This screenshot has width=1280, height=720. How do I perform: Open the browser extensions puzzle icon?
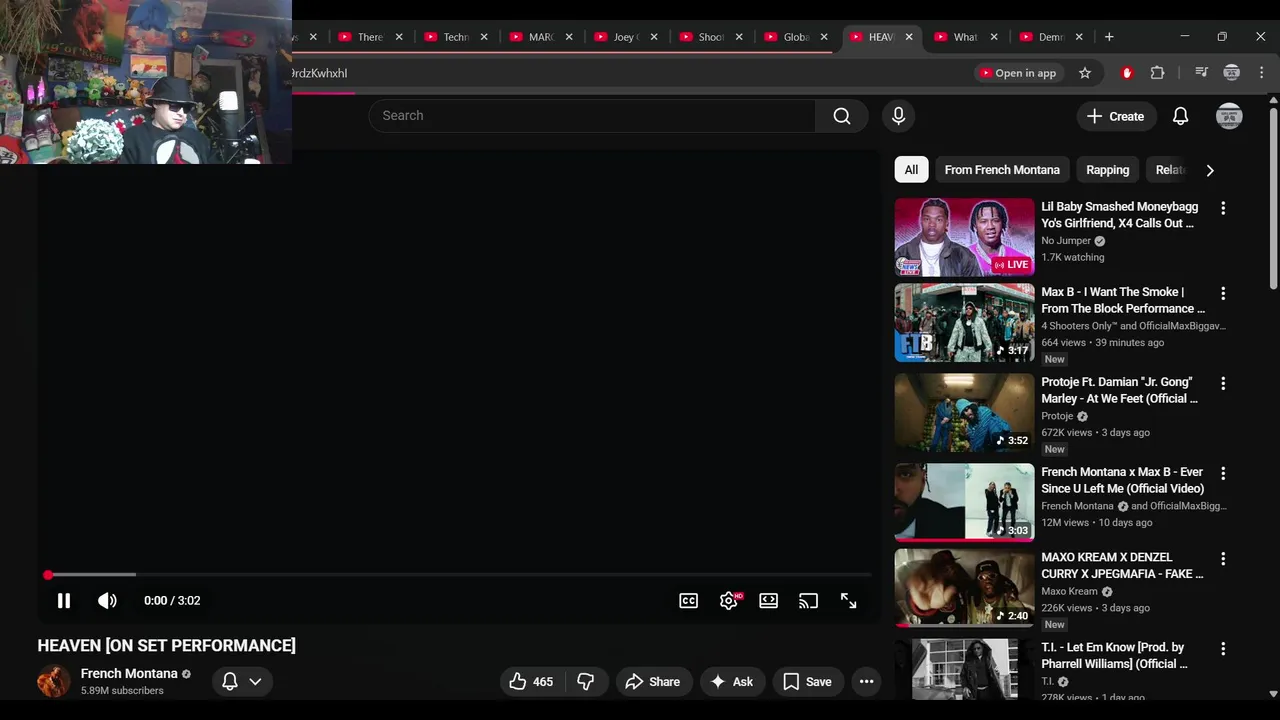[1157, 73]
